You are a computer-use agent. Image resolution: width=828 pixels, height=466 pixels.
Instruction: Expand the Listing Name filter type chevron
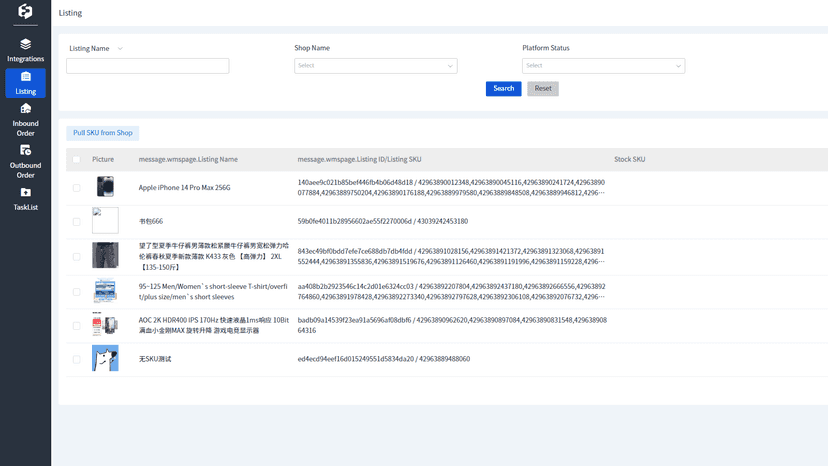click(x=120, y=49)
